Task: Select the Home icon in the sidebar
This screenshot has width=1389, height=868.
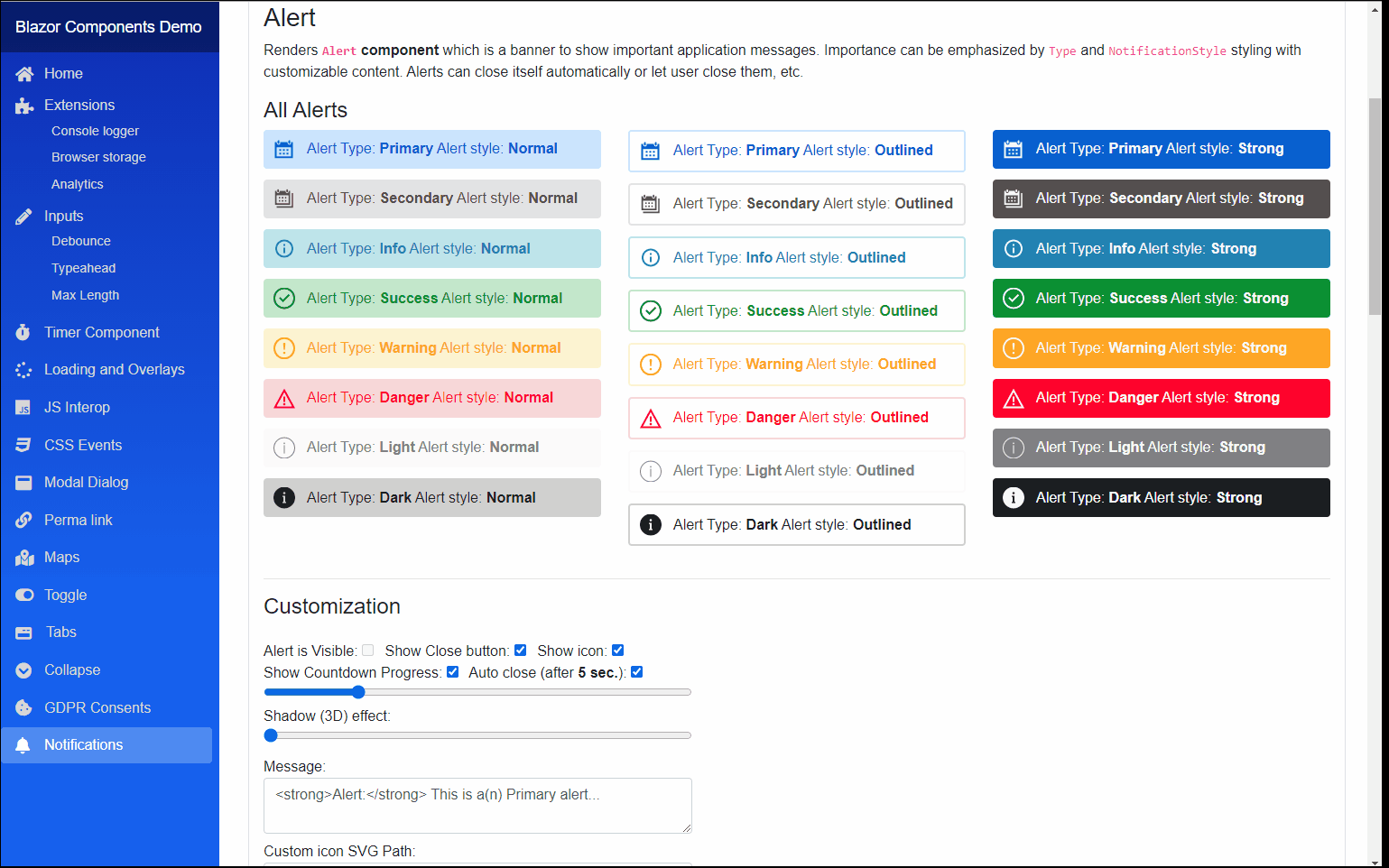Action: click(23, 73)
